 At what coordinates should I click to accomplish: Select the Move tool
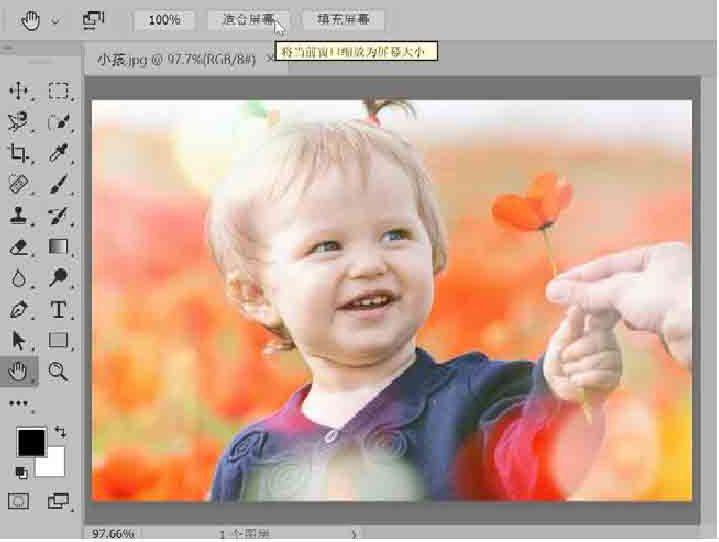pos(18,91)
